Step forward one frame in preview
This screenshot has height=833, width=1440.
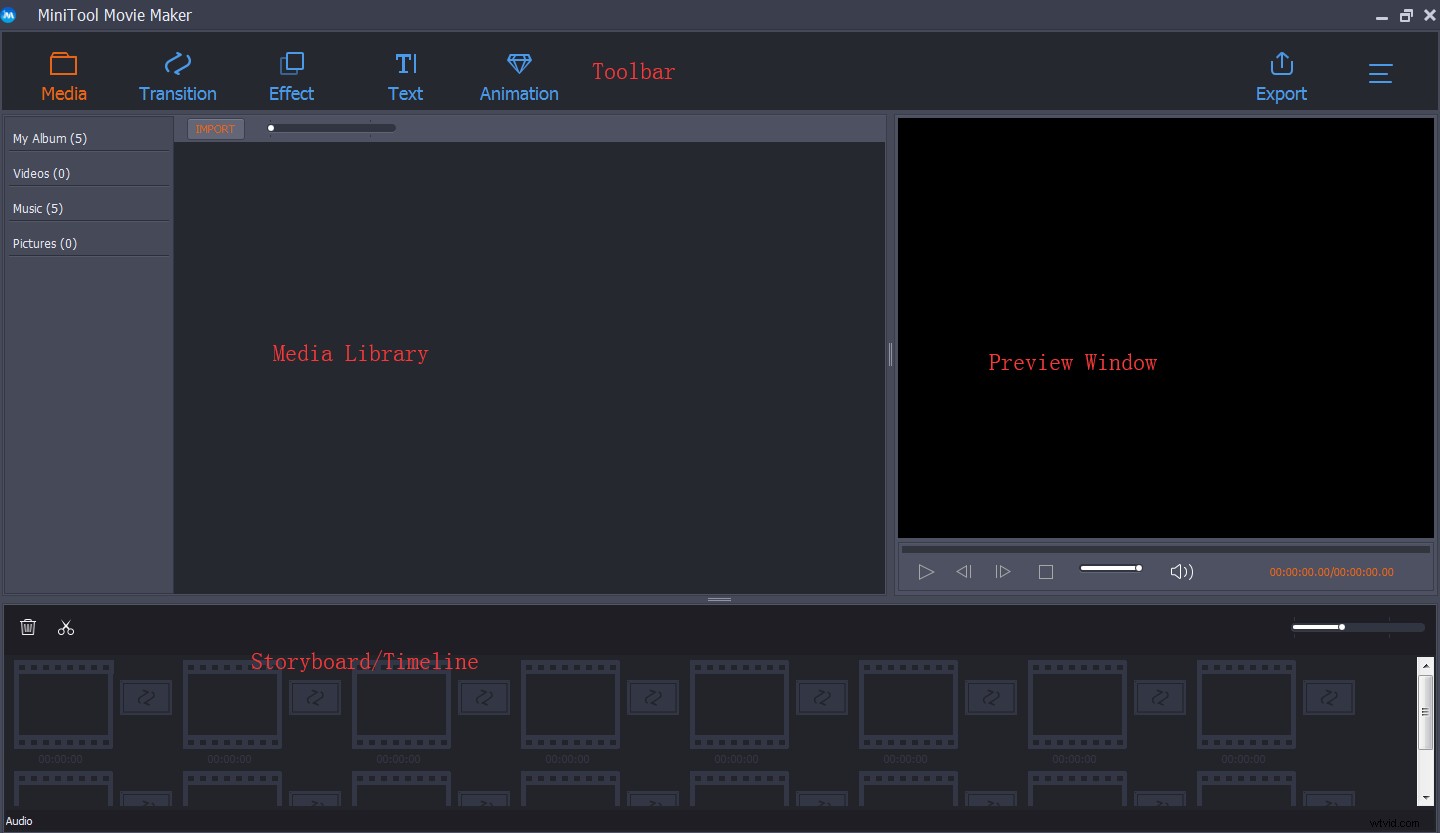pos(1003,571)
